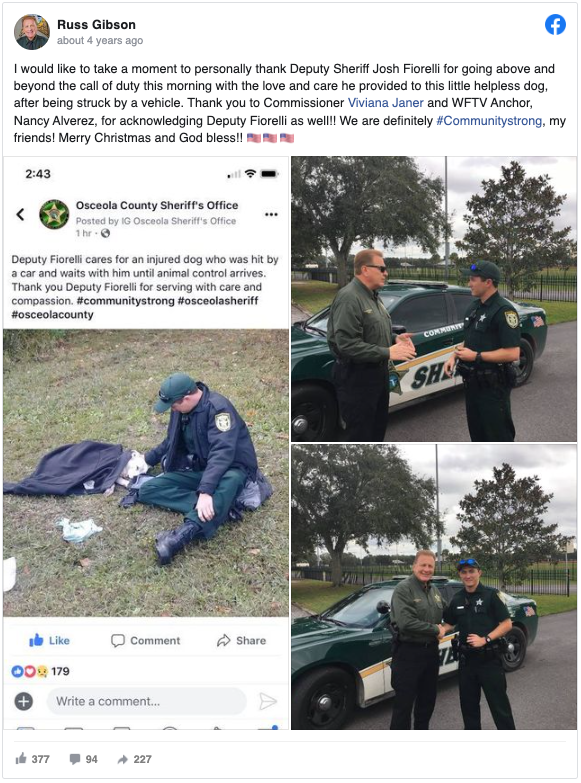Click the Facebook logo icon

coord(555,24)
